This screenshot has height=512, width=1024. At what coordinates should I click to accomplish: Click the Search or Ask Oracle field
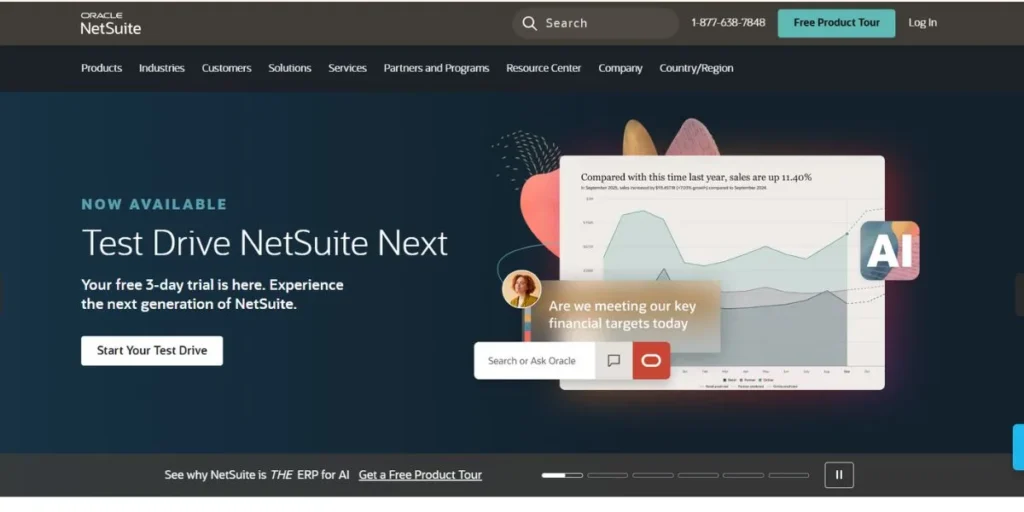point(534,360)
